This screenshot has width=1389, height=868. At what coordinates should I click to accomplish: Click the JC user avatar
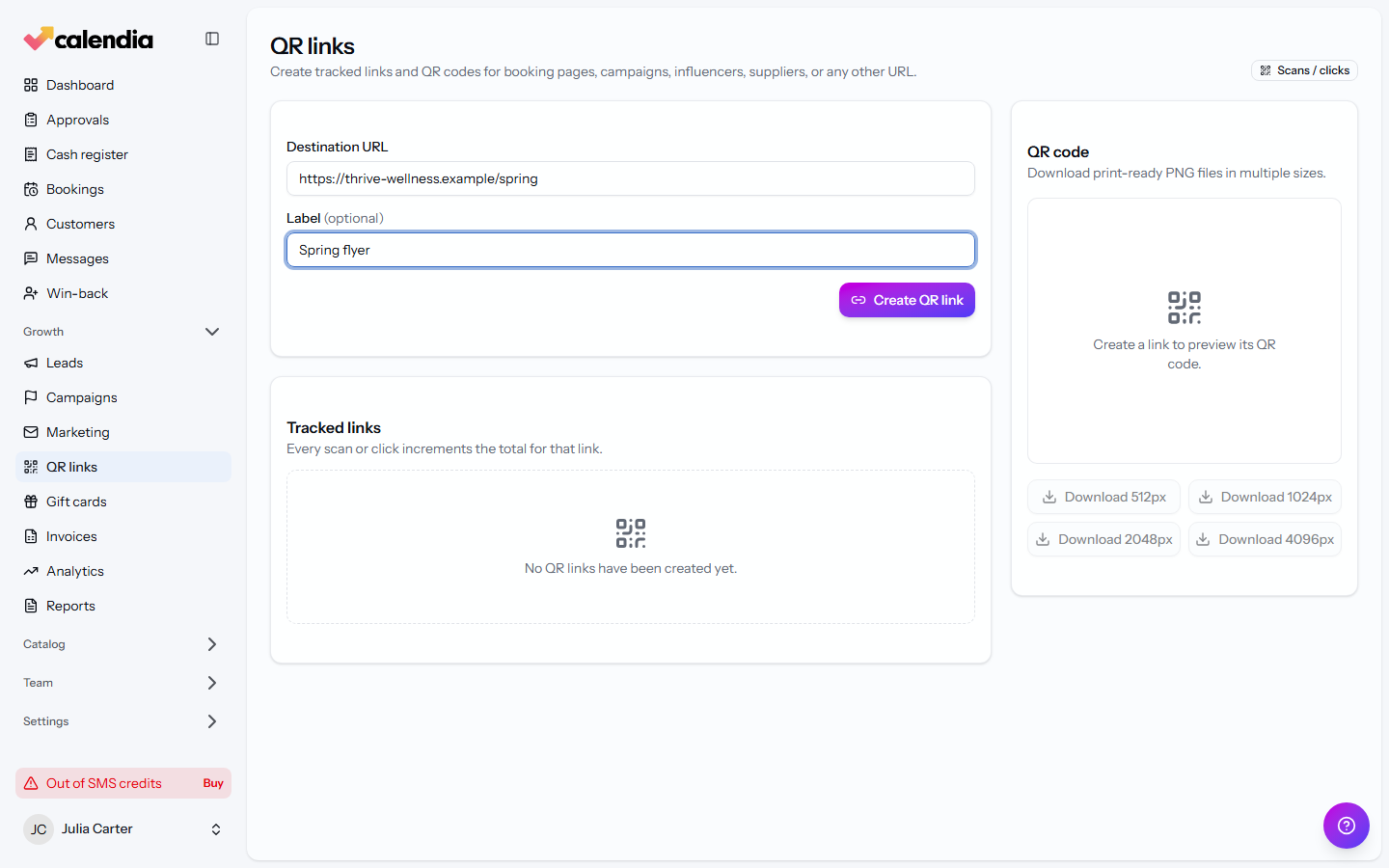click(x=39, y=829)
